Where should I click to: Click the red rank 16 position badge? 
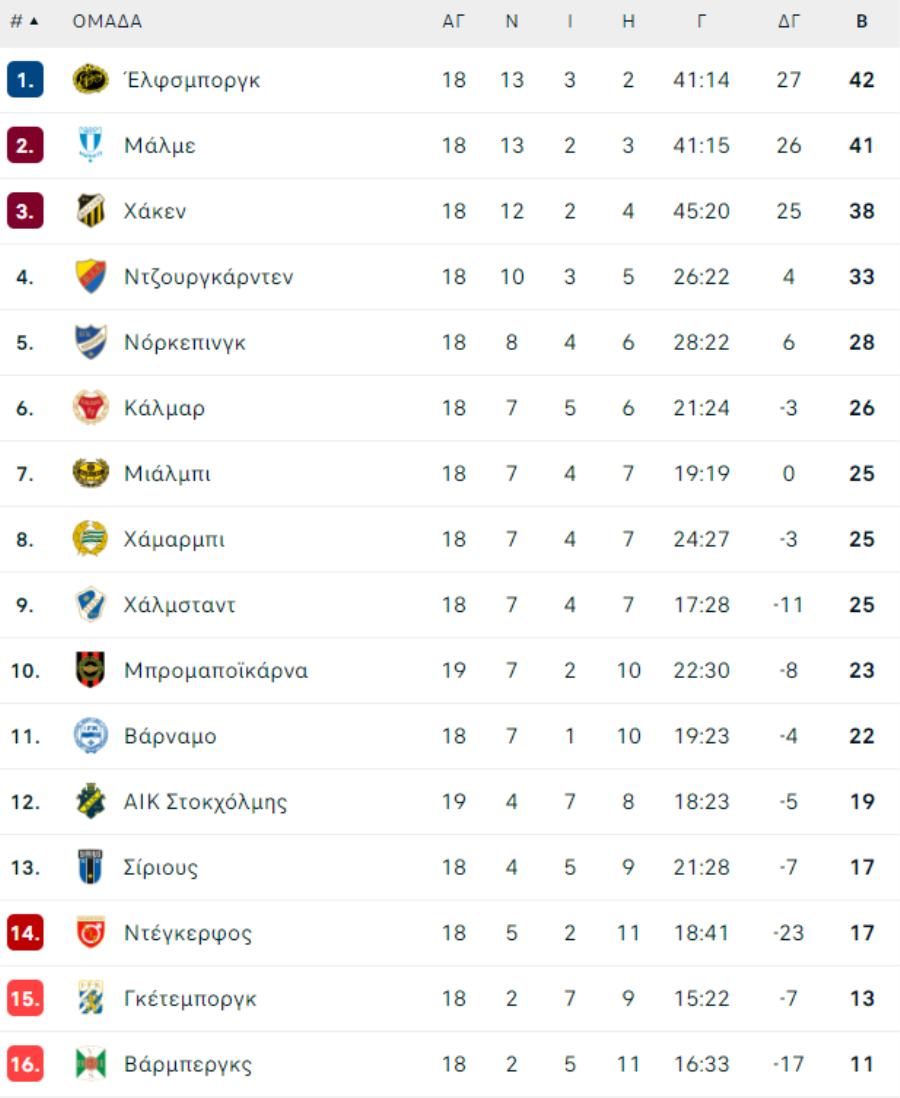(25, 1064)
